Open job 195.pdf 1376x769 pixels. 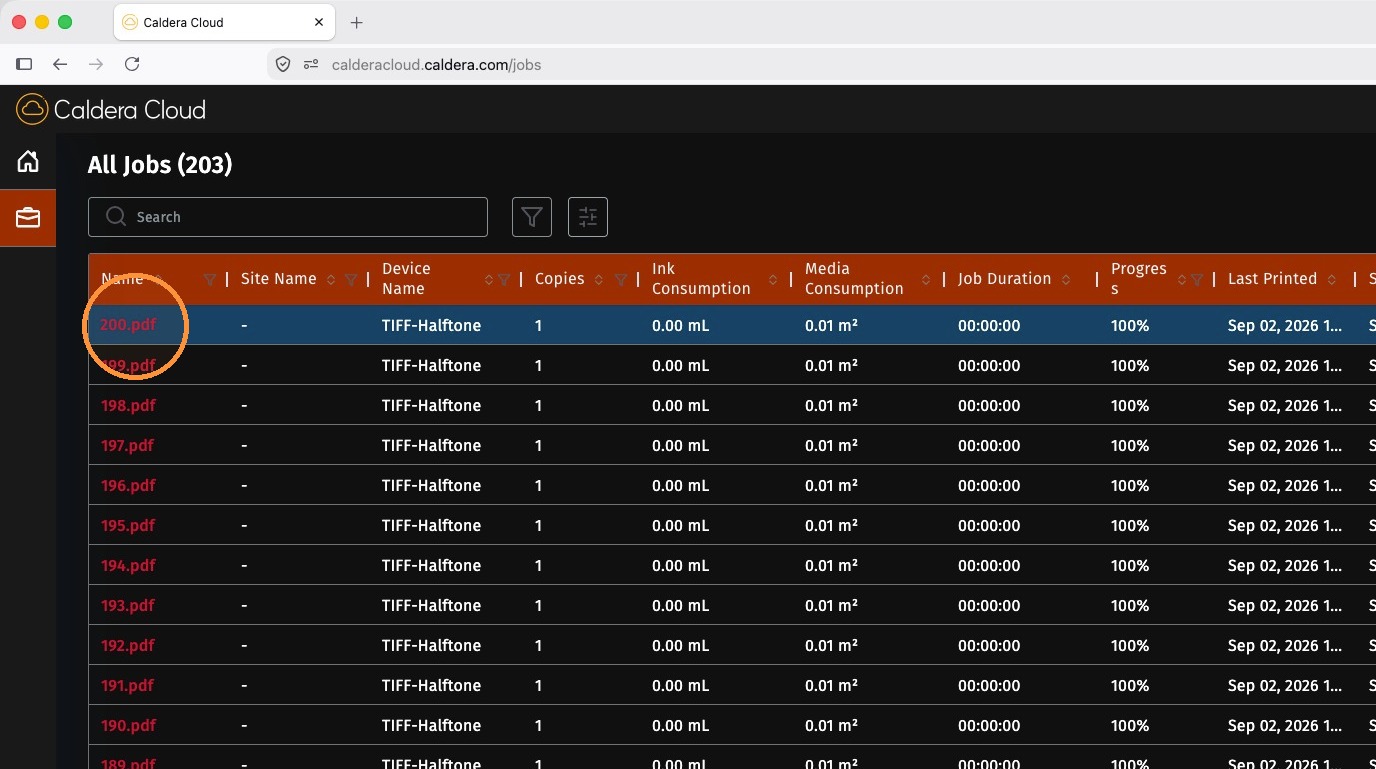[x=128, y=525]
